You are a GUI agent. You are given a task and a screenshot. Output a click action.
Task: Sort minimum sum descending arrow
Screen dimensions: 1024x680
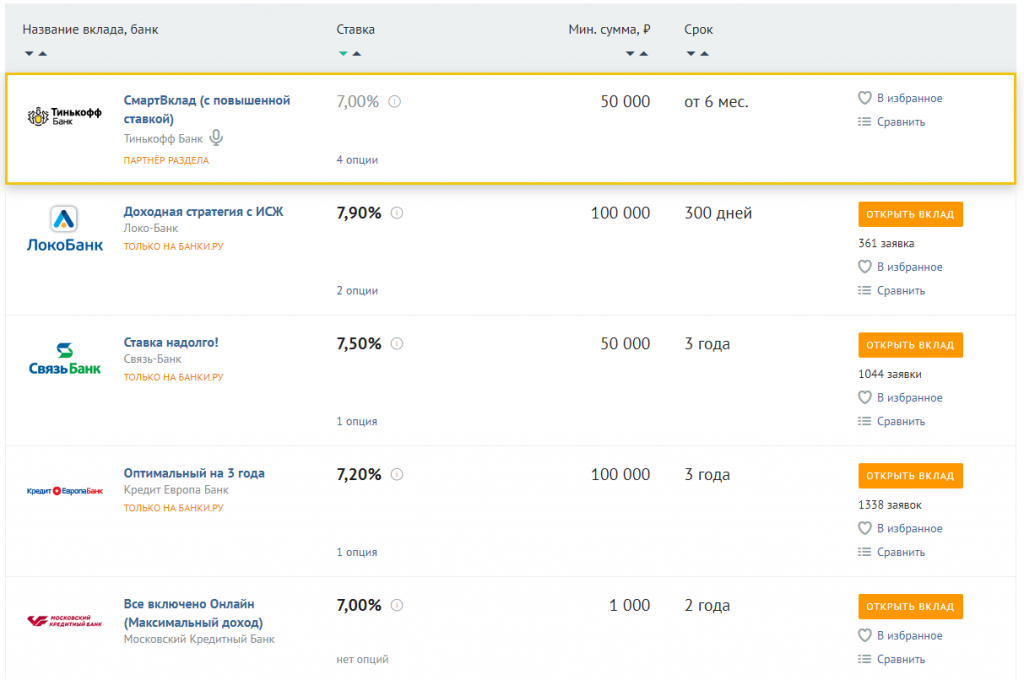630,54
